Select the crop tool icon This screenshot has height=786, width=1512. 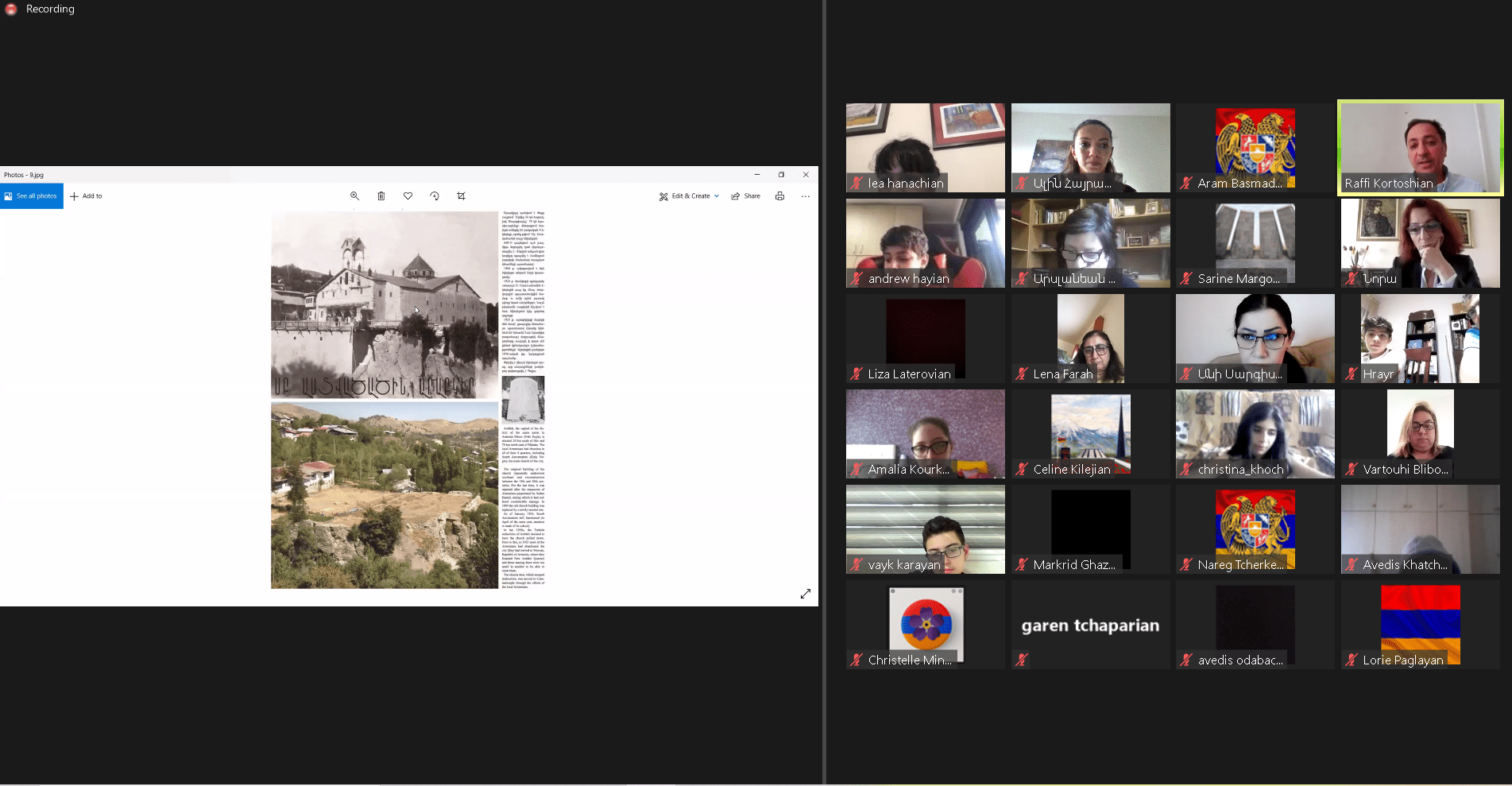click(461, 196)
